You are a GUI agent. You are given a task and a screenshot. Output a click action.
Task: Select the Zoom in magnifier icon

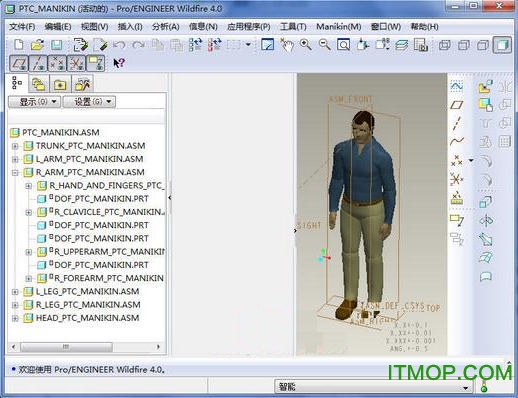tap(306, 44)
